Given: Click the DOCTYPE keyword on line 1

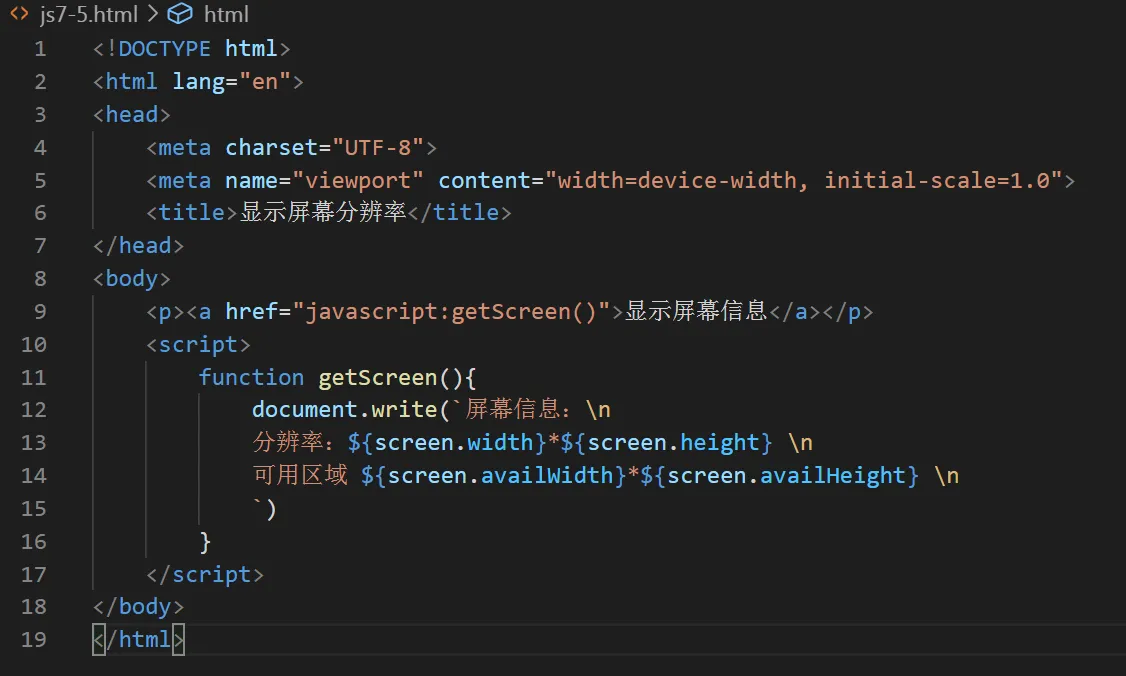Looking at the screenshot, I should coord(164,49).
